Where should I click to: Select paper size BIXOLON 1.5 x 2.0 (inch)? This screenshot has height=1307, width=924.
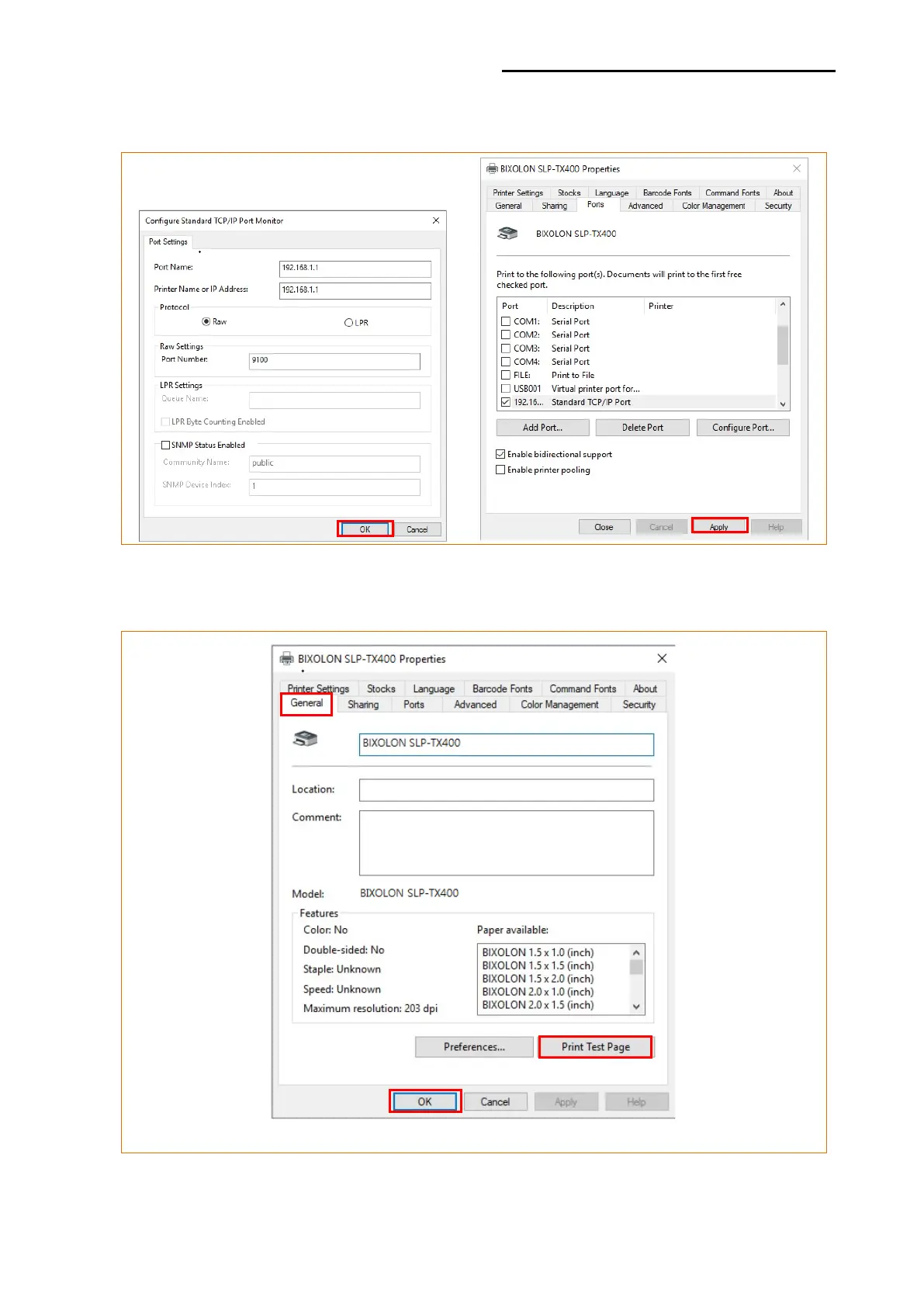pyautogui.click(x=538, y=979)
